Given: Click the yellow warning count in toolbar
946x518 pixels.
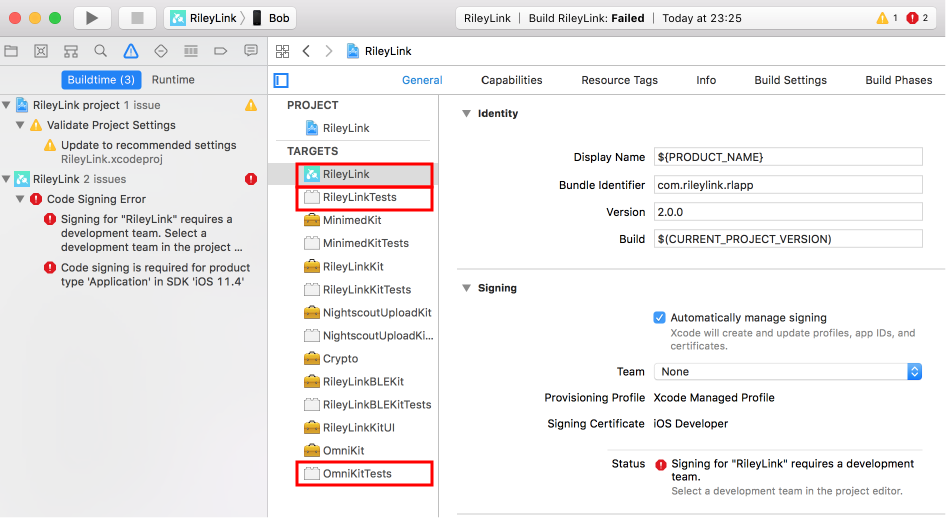Looking at the screenshot, I should coord(887,18).
